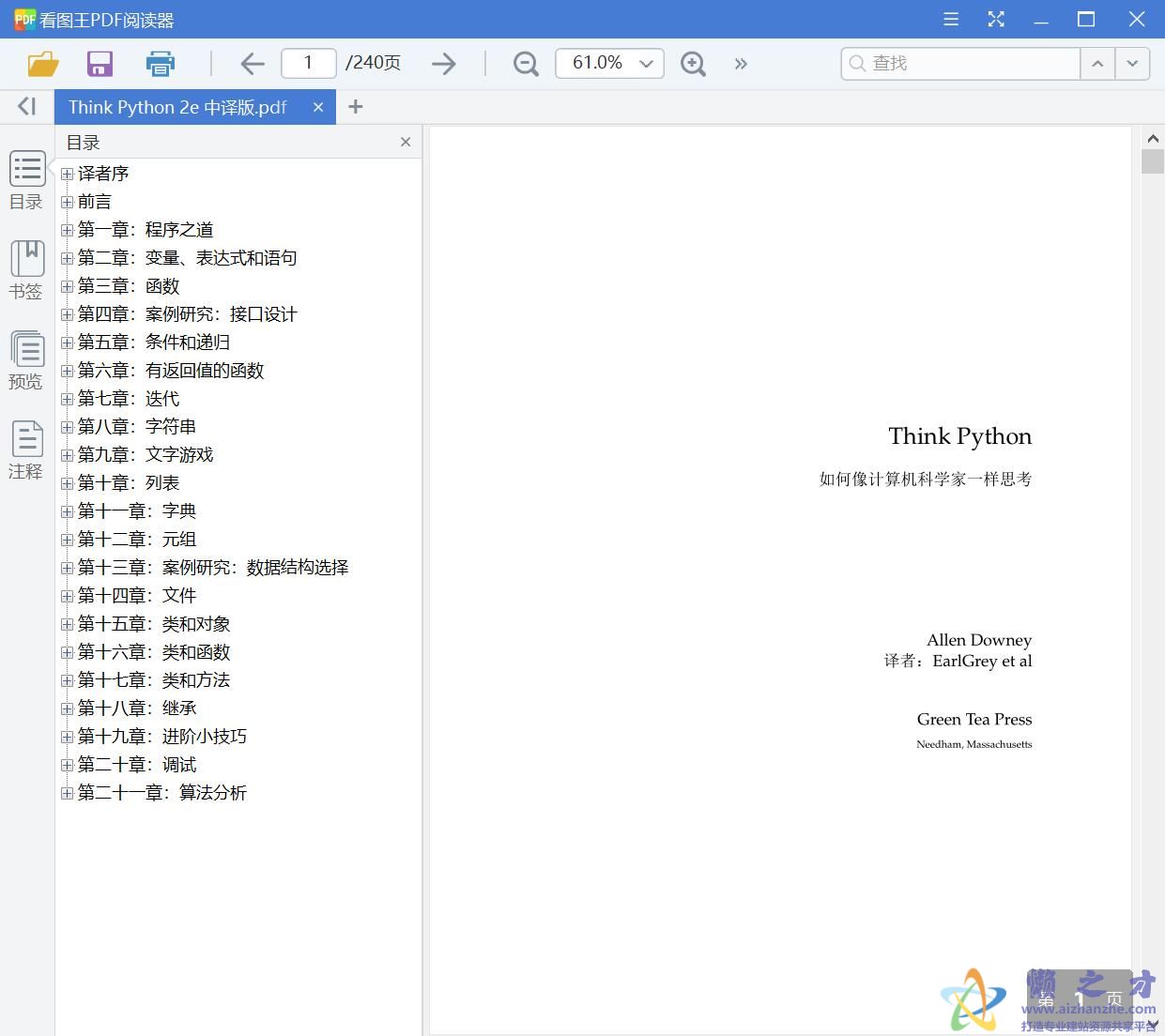
Task: Click inside the 查找 search field
Action: [x=958, y=63]
